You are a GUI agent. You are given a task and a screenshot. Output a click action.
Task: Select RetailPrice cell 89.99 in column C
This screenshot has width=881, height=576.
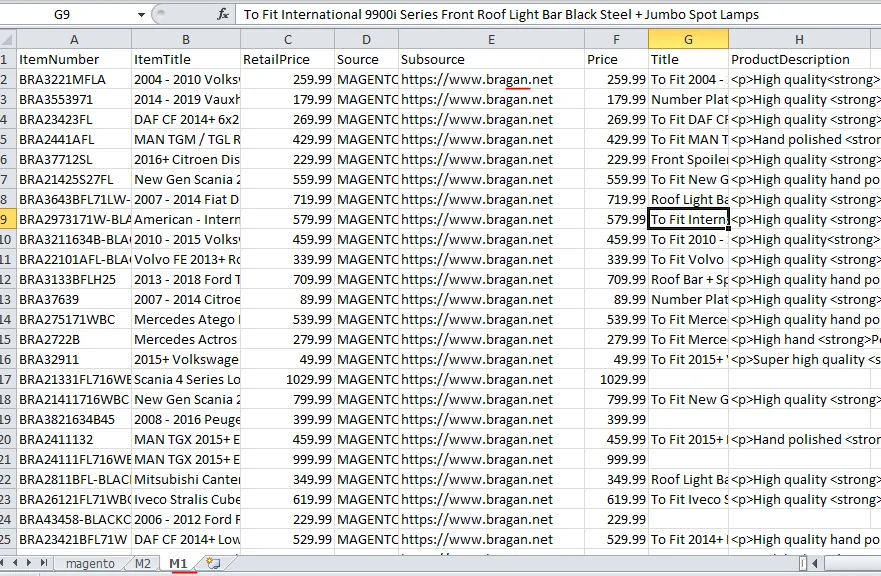point(288,300)
